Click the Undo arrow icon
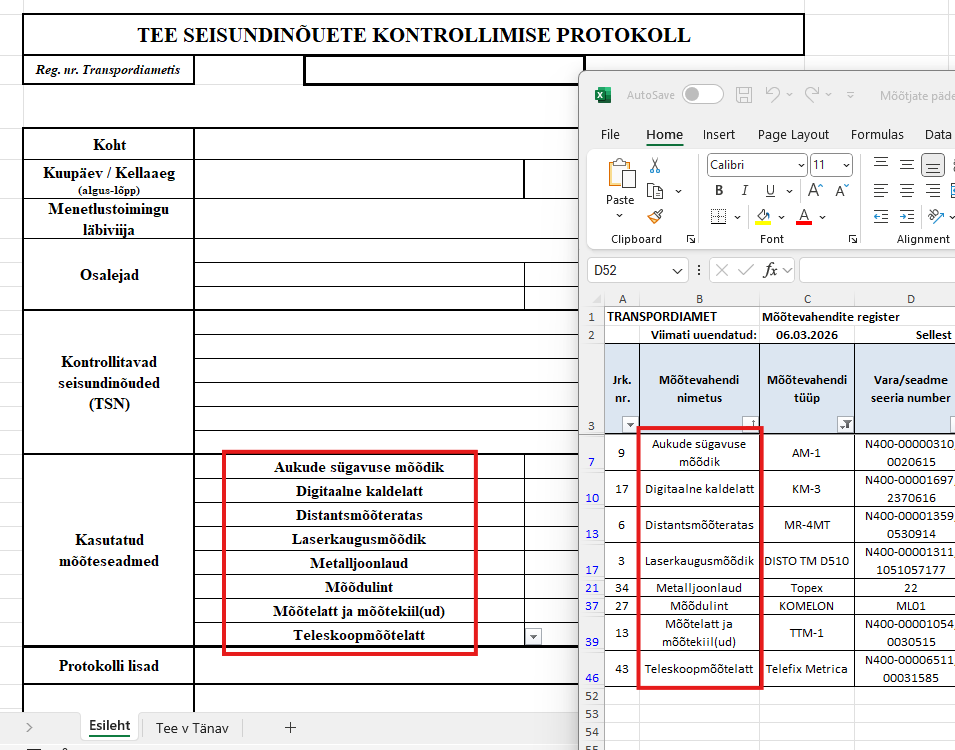Image resolution: width=955 pixels, height=750 pixels. [772, 95]
